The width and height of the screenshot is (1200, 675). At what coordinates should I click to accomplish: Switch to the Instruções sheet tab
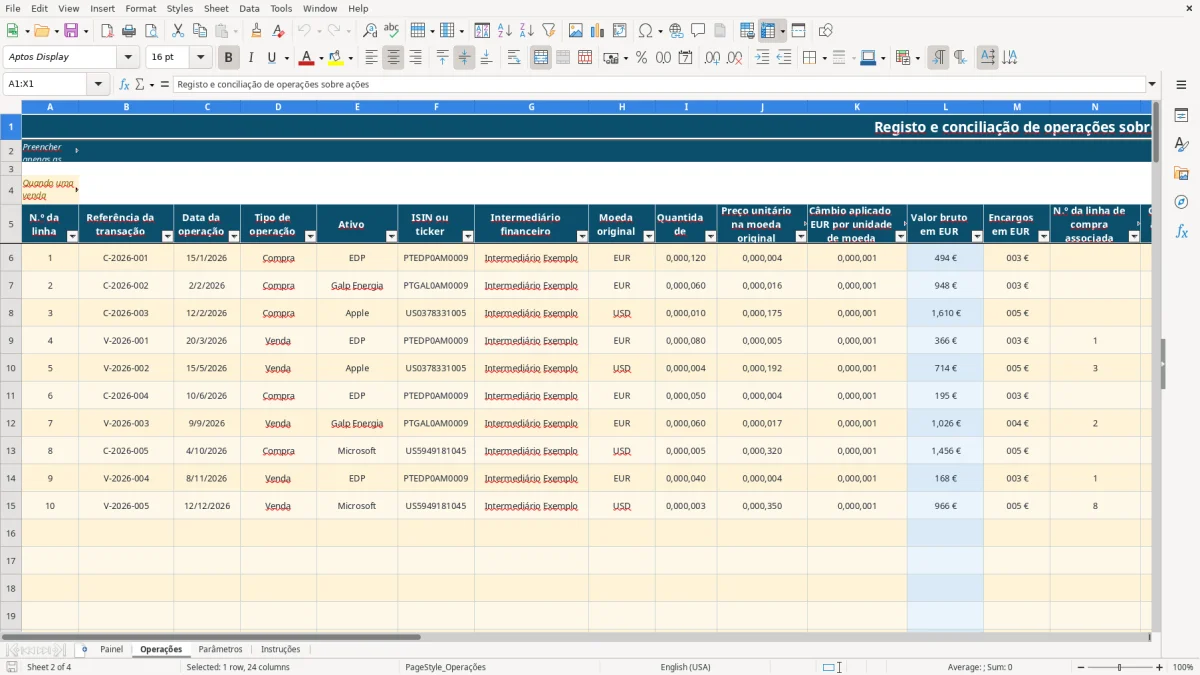click(x=280, y=649)
